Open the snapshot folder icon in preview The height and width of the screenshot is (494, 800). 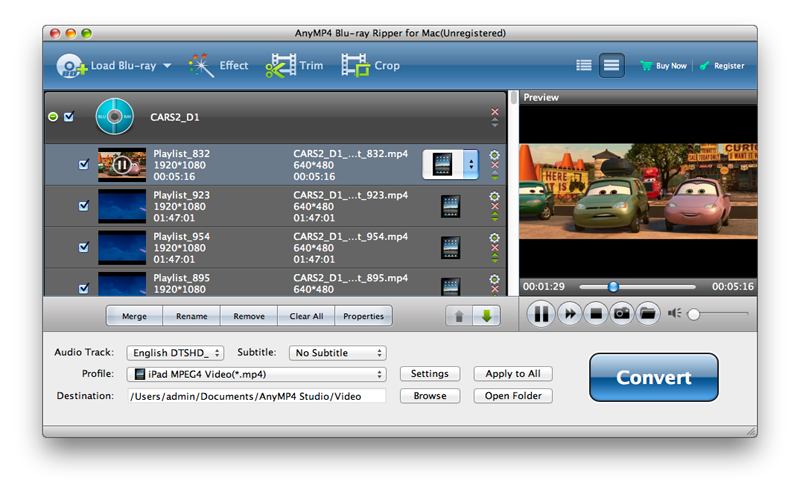click(647, 314)
